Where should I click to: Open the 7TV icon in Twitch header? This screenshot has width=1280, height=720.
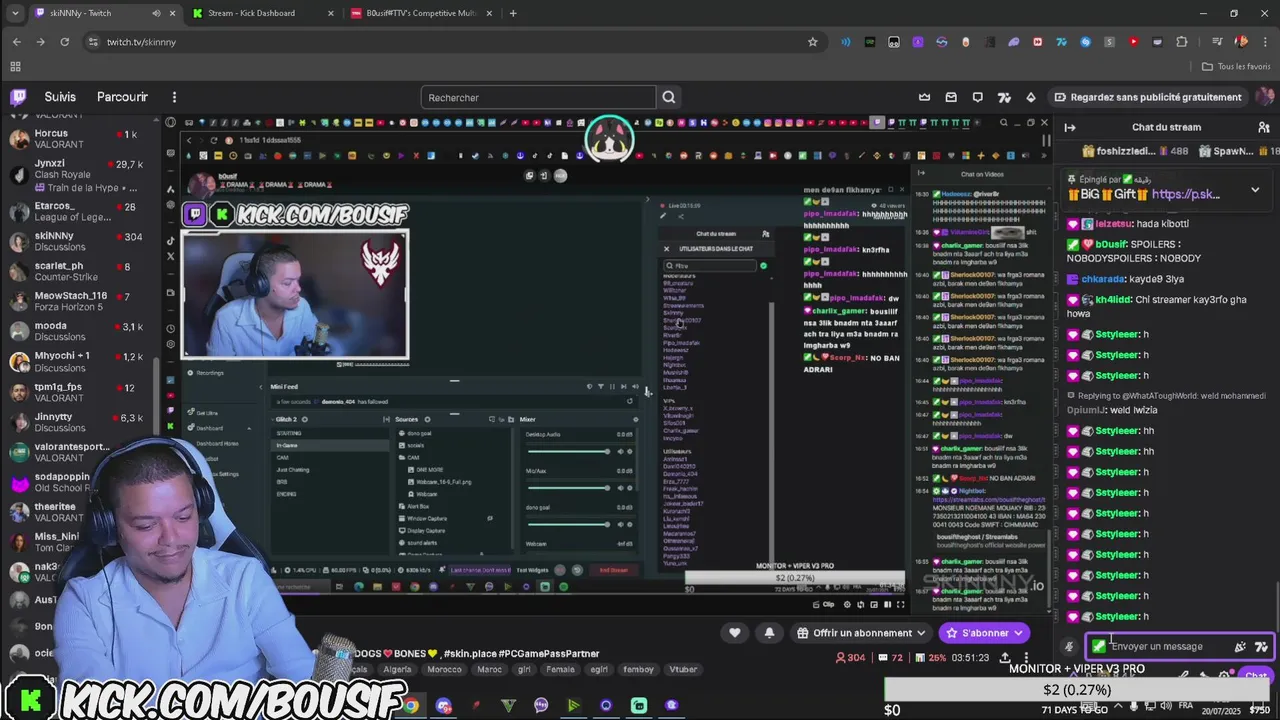[x=1004, y=97]
